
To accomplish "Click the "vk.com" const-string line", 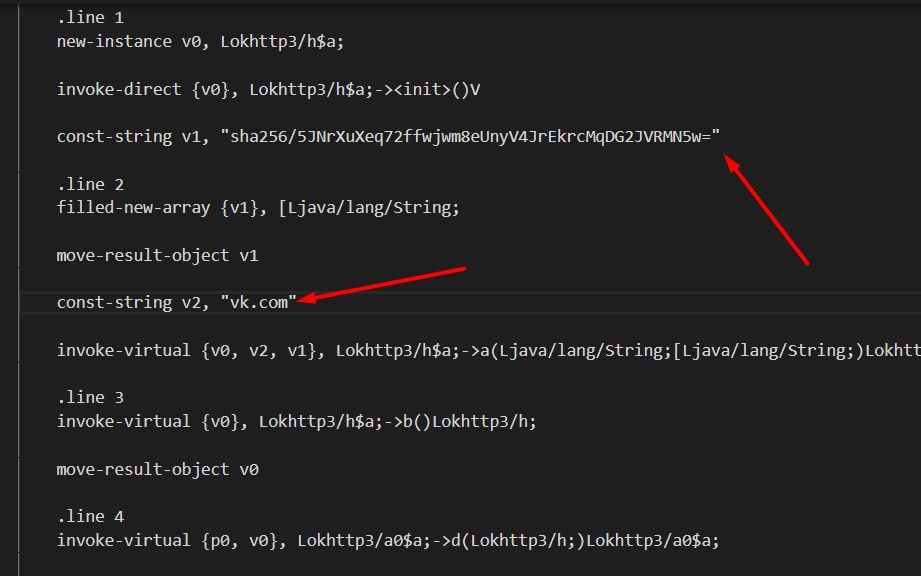I will pos(177,303).
